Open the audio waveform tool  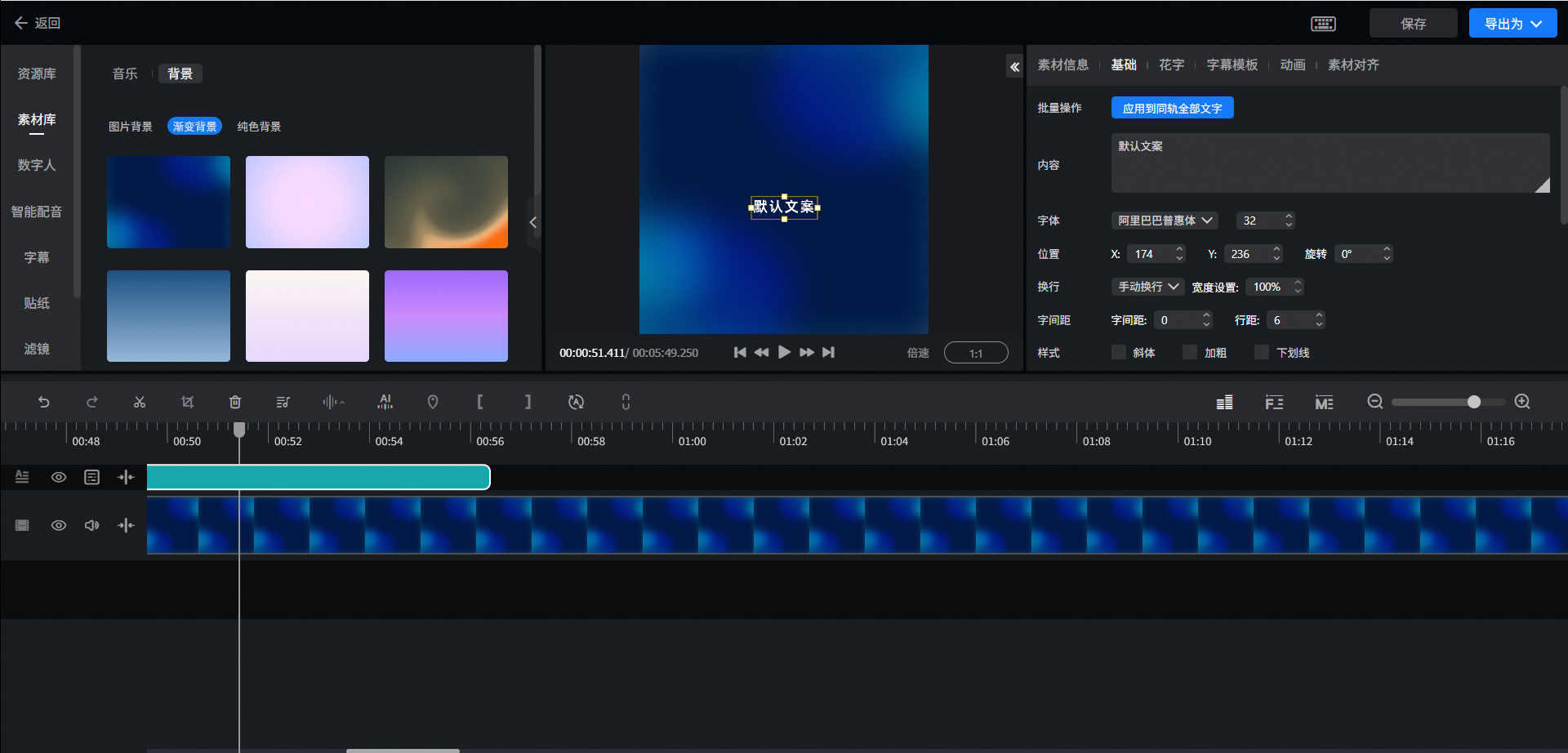coord(333,402)
